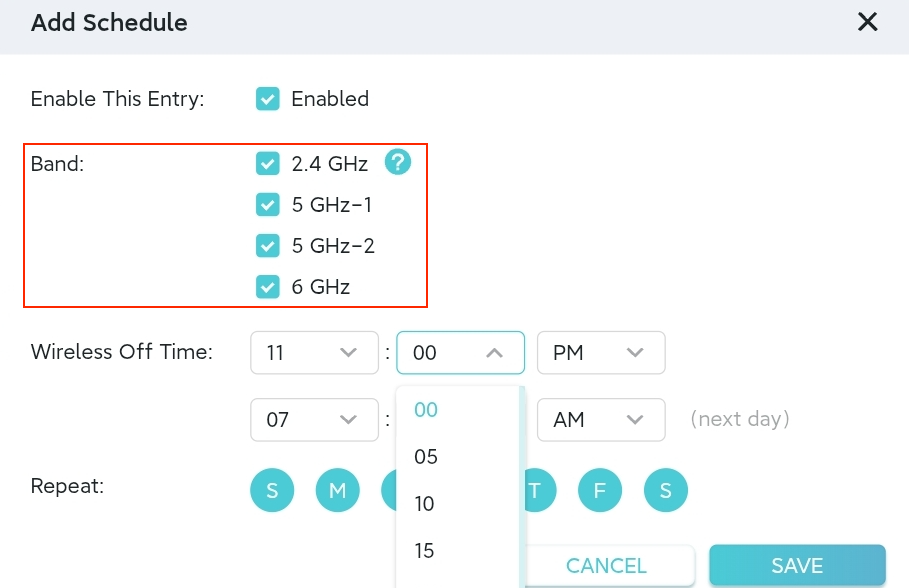The image size is (909, 588).
Task: Click the help icon next to 2.4 GHz
Action: (x=397, y=162)
